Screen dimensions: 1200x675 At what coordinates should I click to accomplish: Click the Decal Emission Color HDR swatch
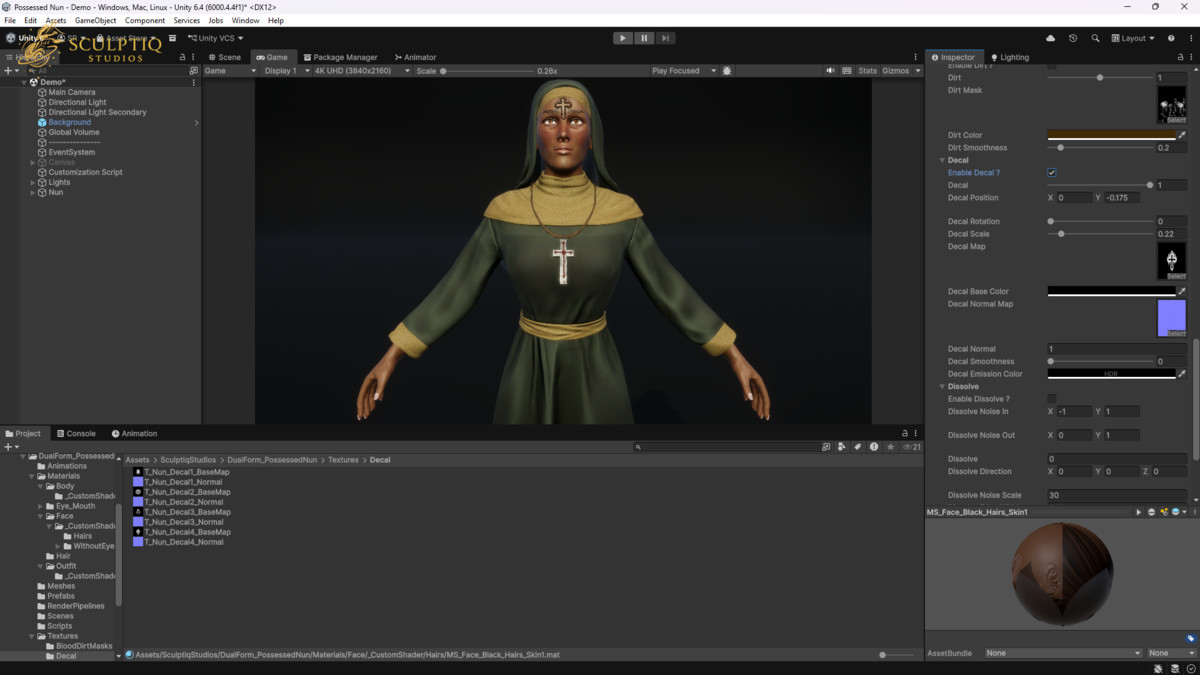pos(1111,374)
